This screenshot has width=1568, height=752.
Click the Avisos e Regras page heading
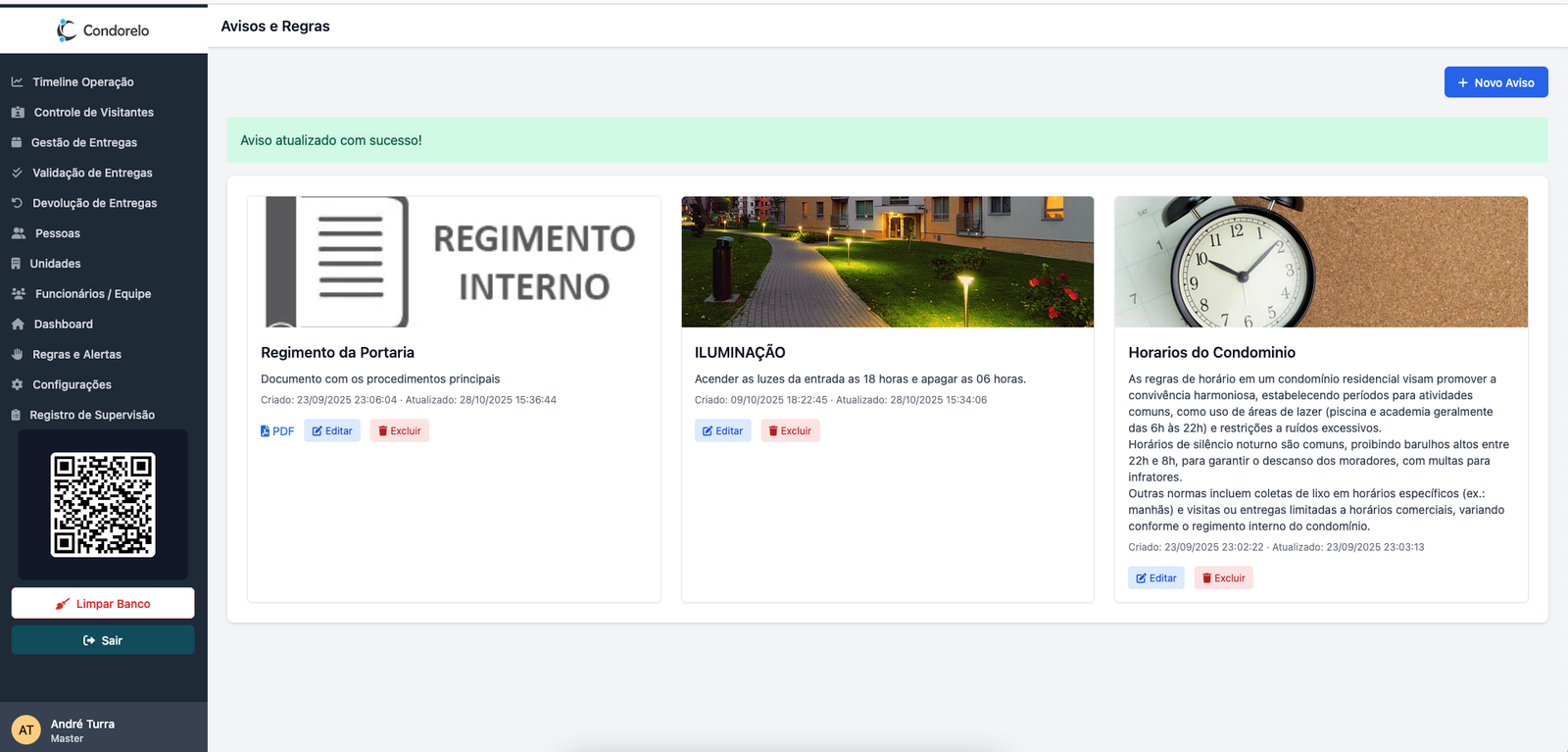coord(275,26)
